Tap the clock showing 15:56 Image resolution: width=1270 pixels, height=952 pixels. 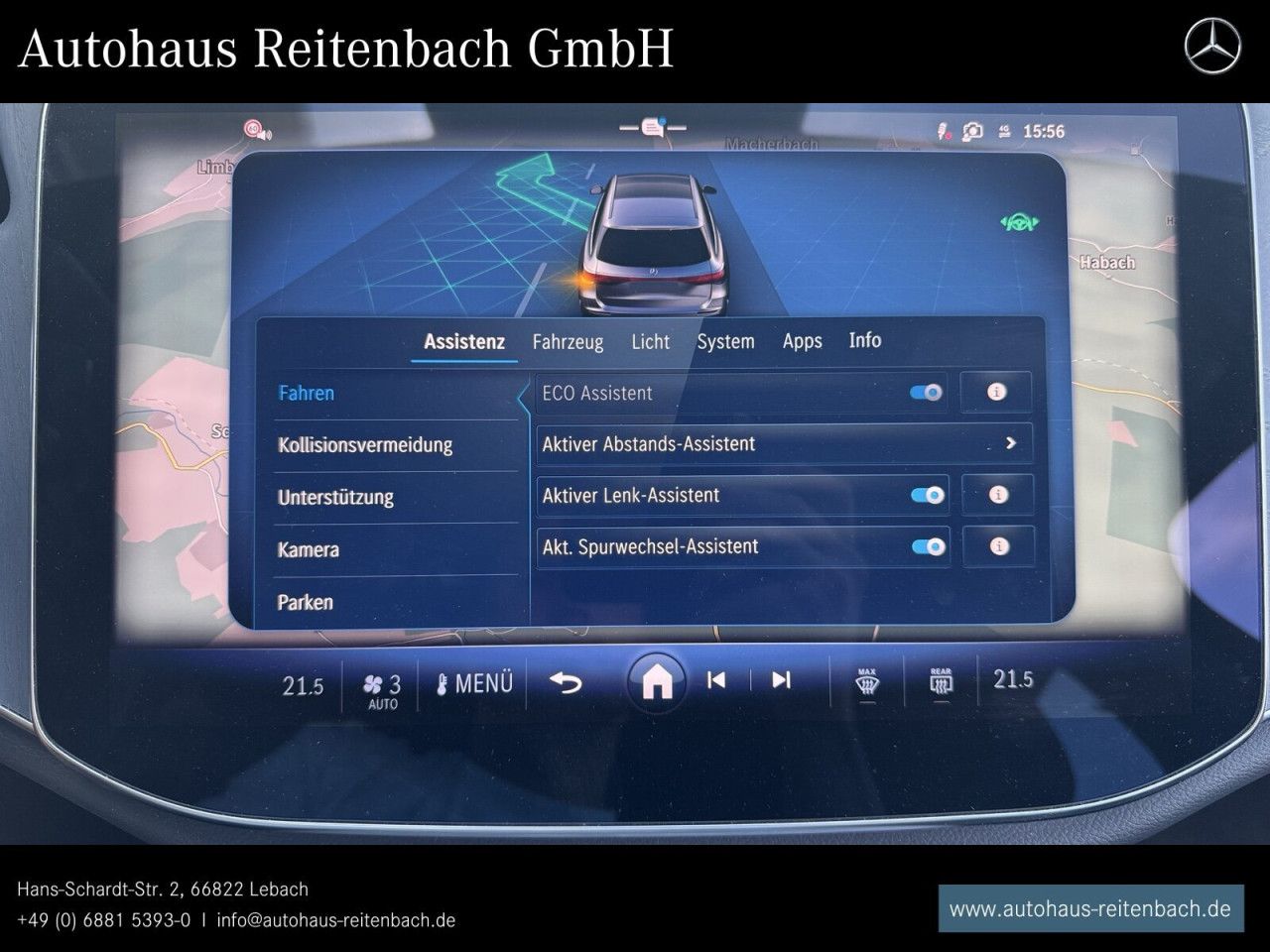point(1044,131)
